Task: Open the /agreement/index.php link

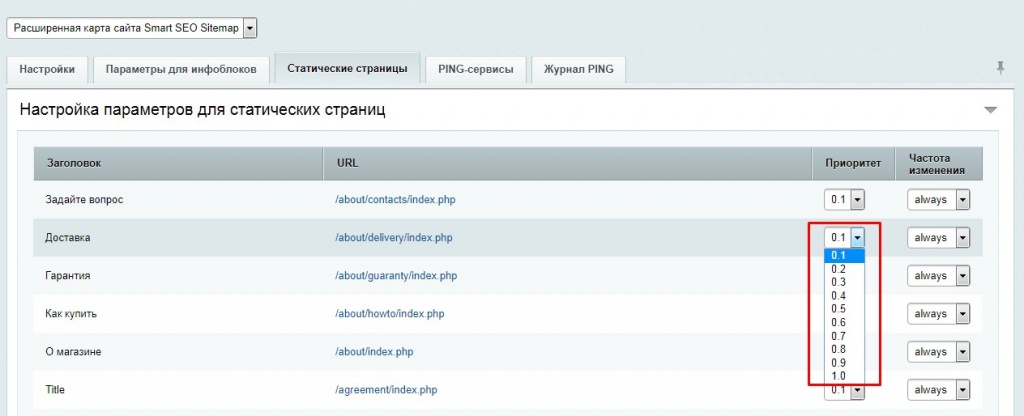Action: pos(386,390)
